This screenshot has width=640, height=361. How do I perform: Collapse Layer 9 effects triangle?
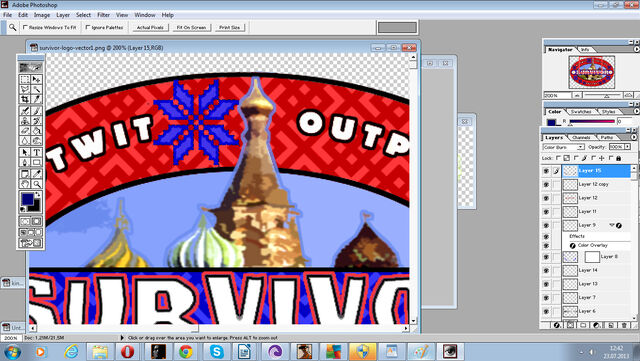(x=611, y=225)
